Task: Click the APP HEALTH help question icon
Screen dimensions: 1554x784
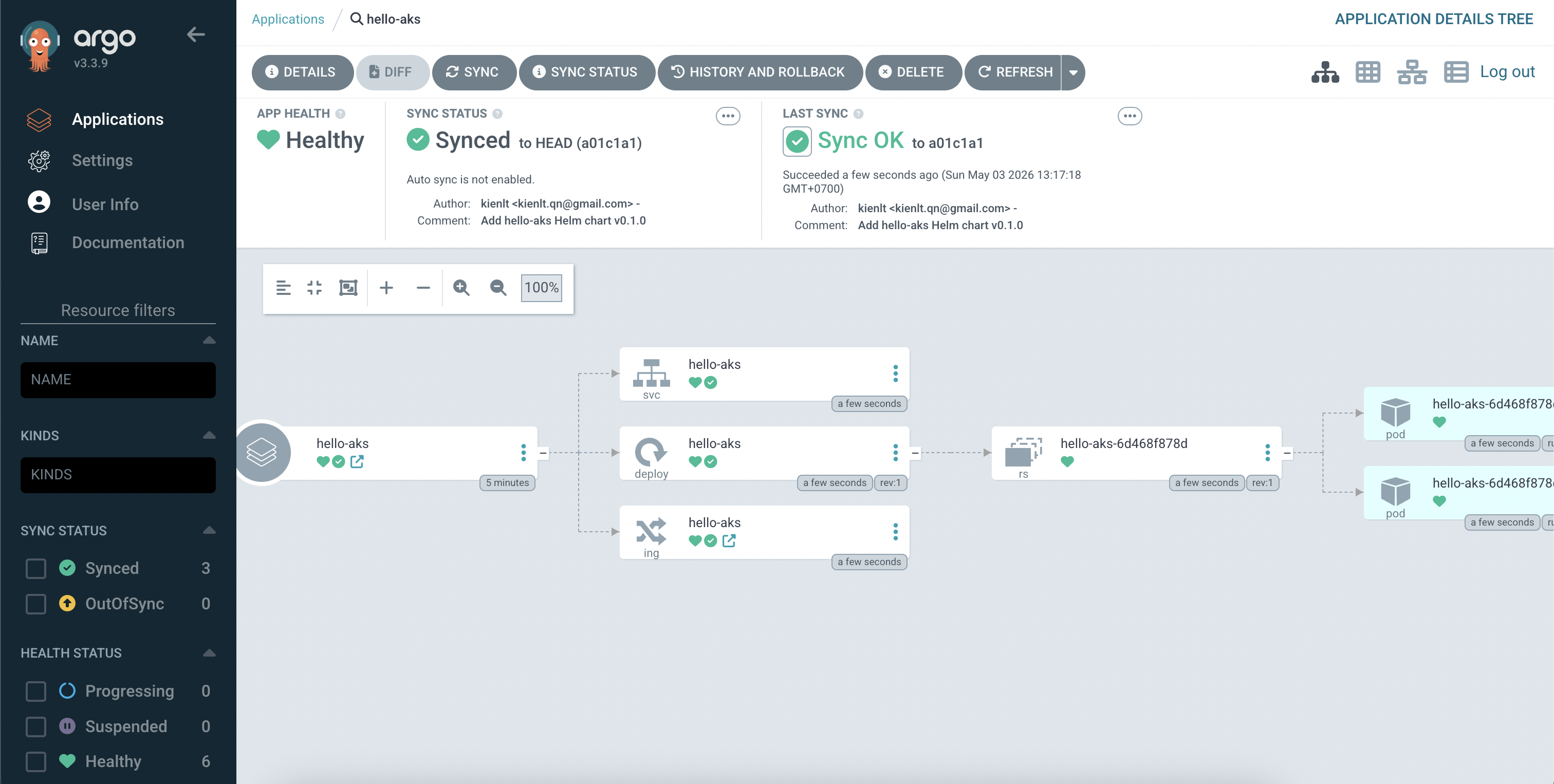Action: [x=340, y=114]
